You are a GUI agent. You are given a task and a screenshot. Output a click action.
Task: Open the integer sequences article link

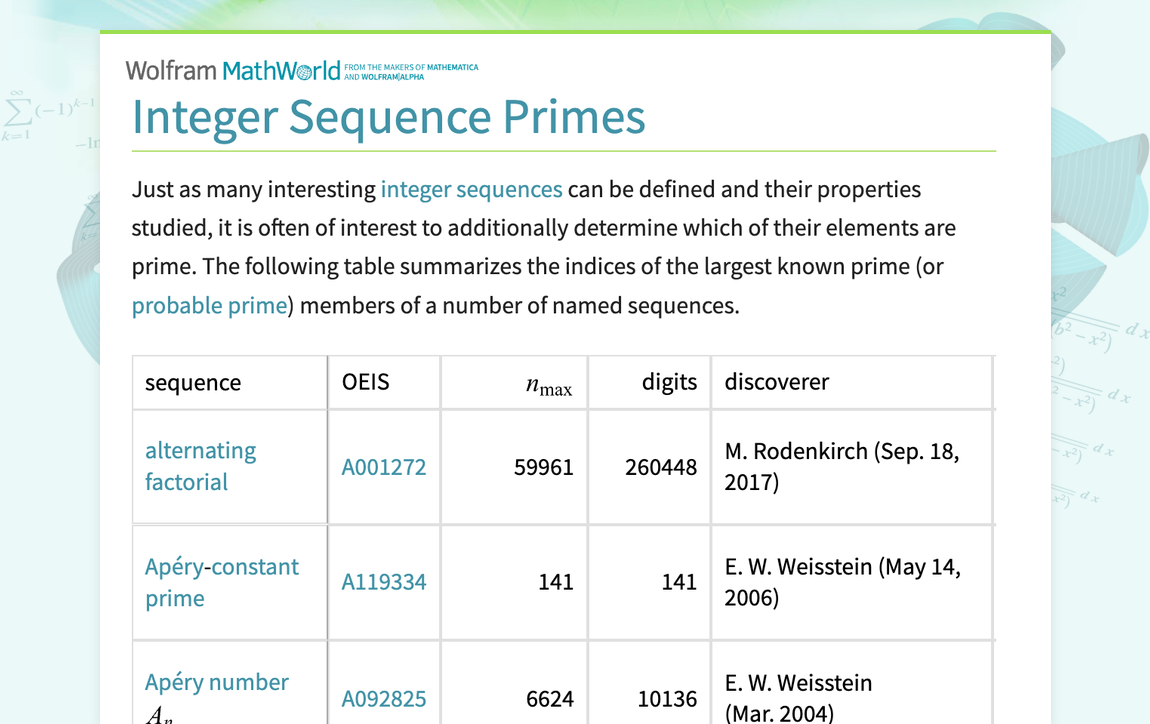pos(471,189)
